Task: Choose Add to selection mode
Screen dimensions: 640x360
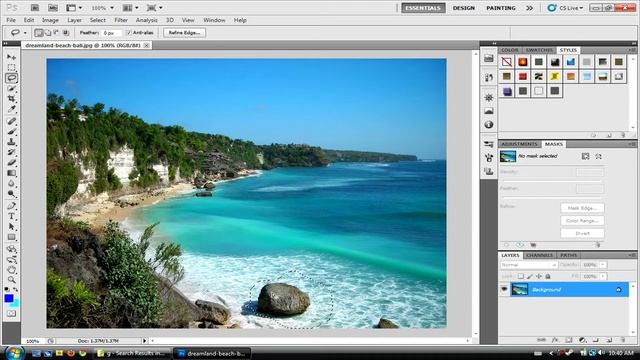Action: coord(48,33)
